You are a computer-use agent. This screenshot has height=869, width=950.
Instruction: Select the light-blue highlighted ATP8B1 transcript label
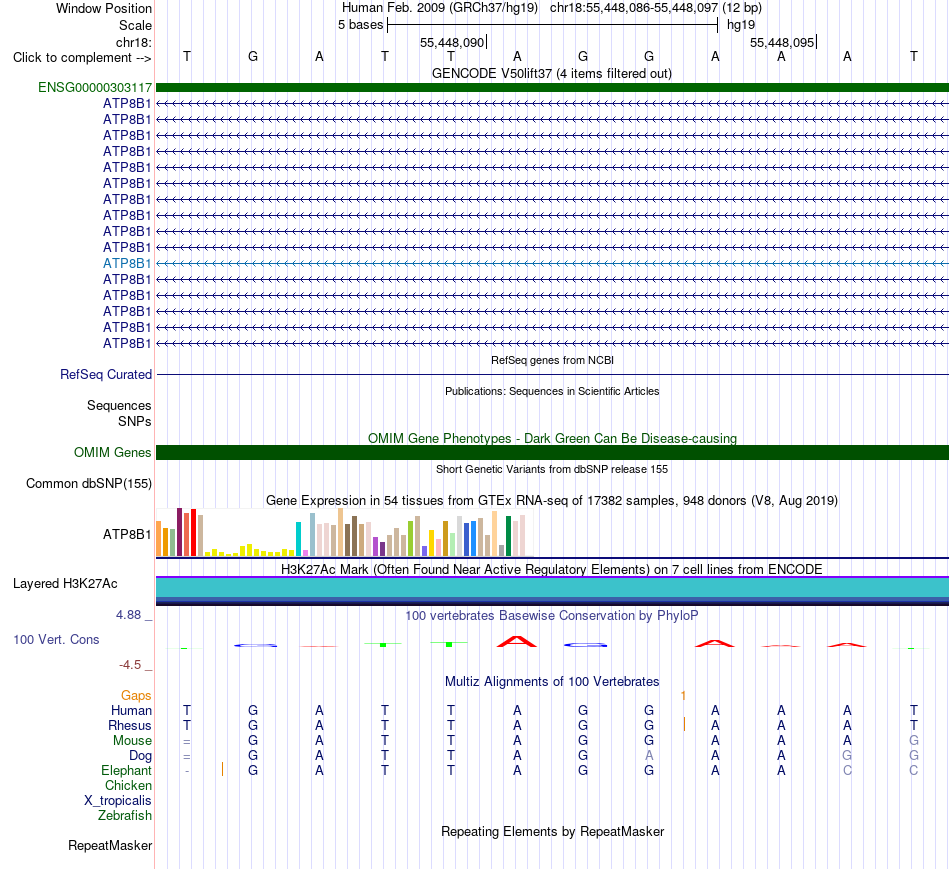pos(127,264)
